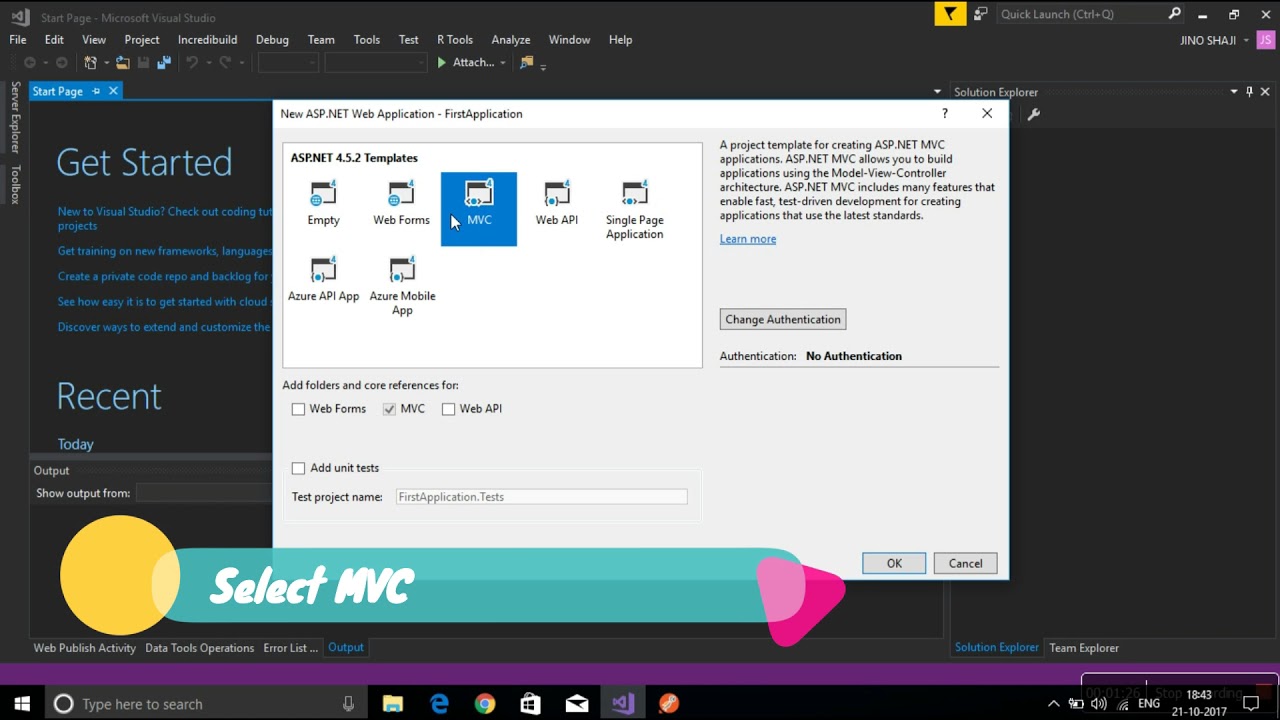Pick the Single Page Application template
Image resolution: width=1280 pixels, height=720 pixels.
pos(634,210)
